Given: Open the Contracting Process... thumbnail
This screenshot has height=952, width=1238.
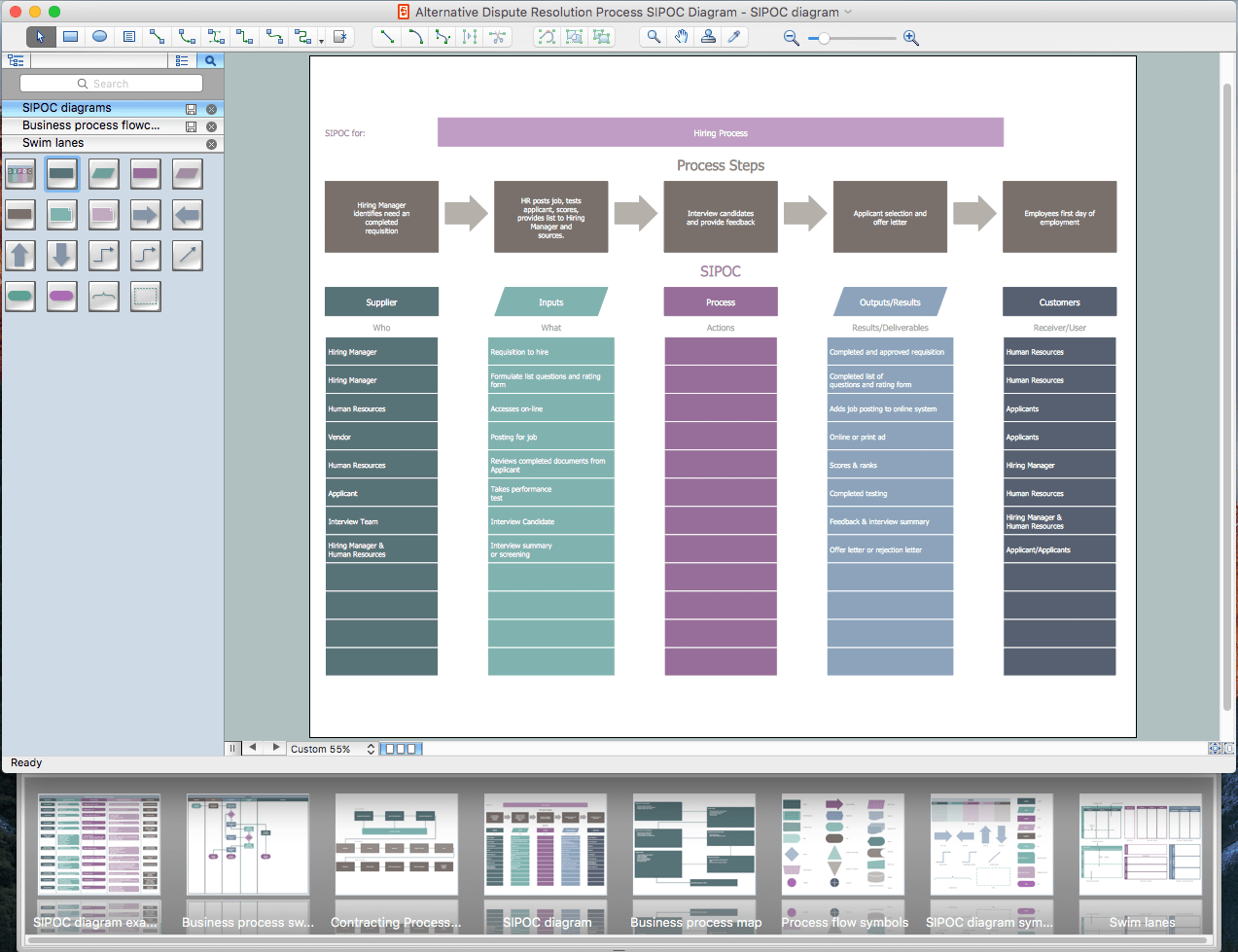Looking at the screenshot, I should point(397,844).
